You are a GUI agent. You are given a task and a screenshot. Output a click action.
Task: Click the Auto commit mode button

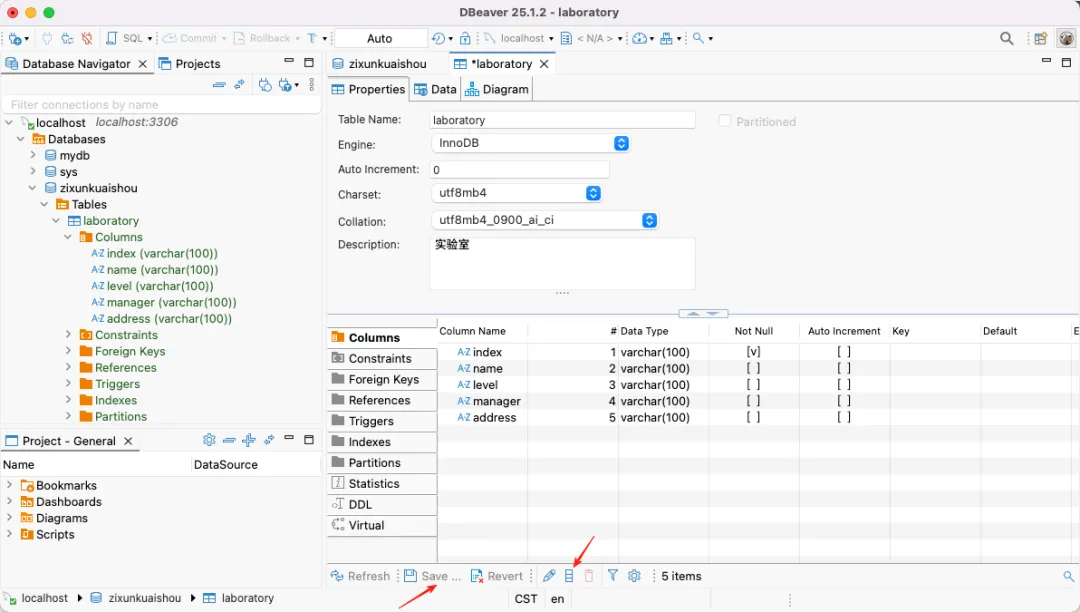(x=380, y=39)
